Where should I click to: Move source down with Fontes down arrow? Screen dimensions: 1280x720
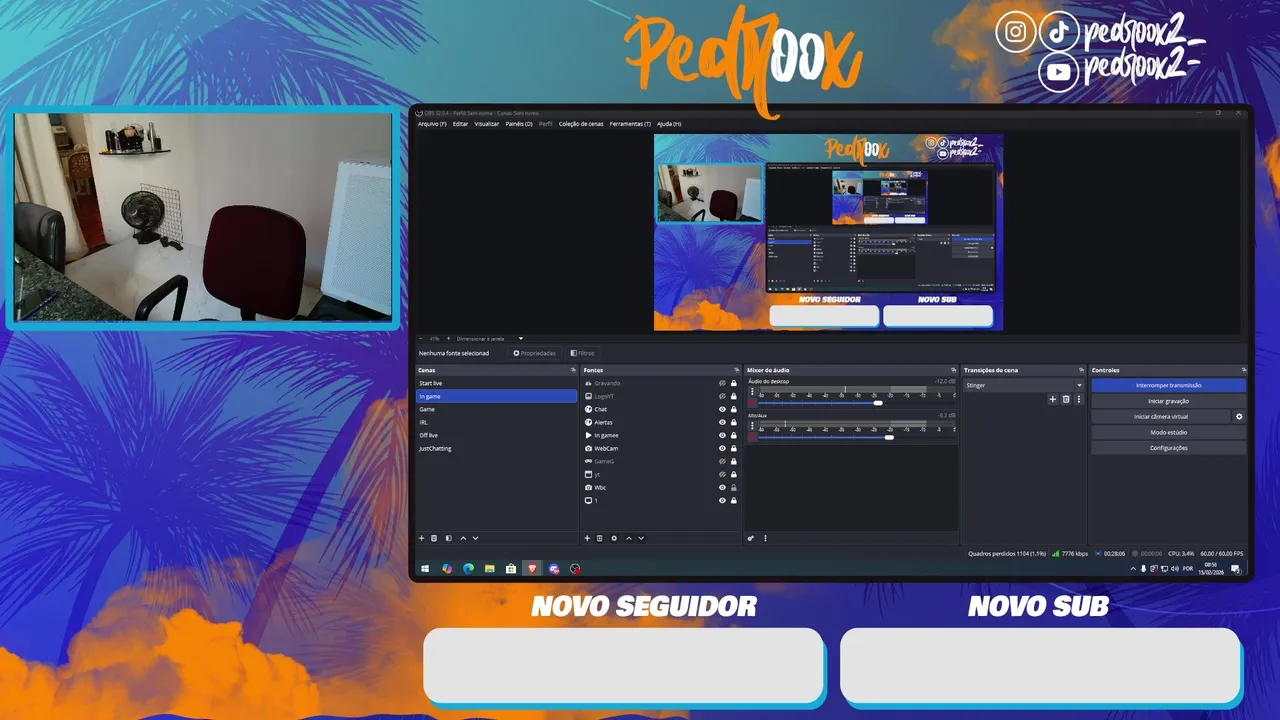(641, 538)
